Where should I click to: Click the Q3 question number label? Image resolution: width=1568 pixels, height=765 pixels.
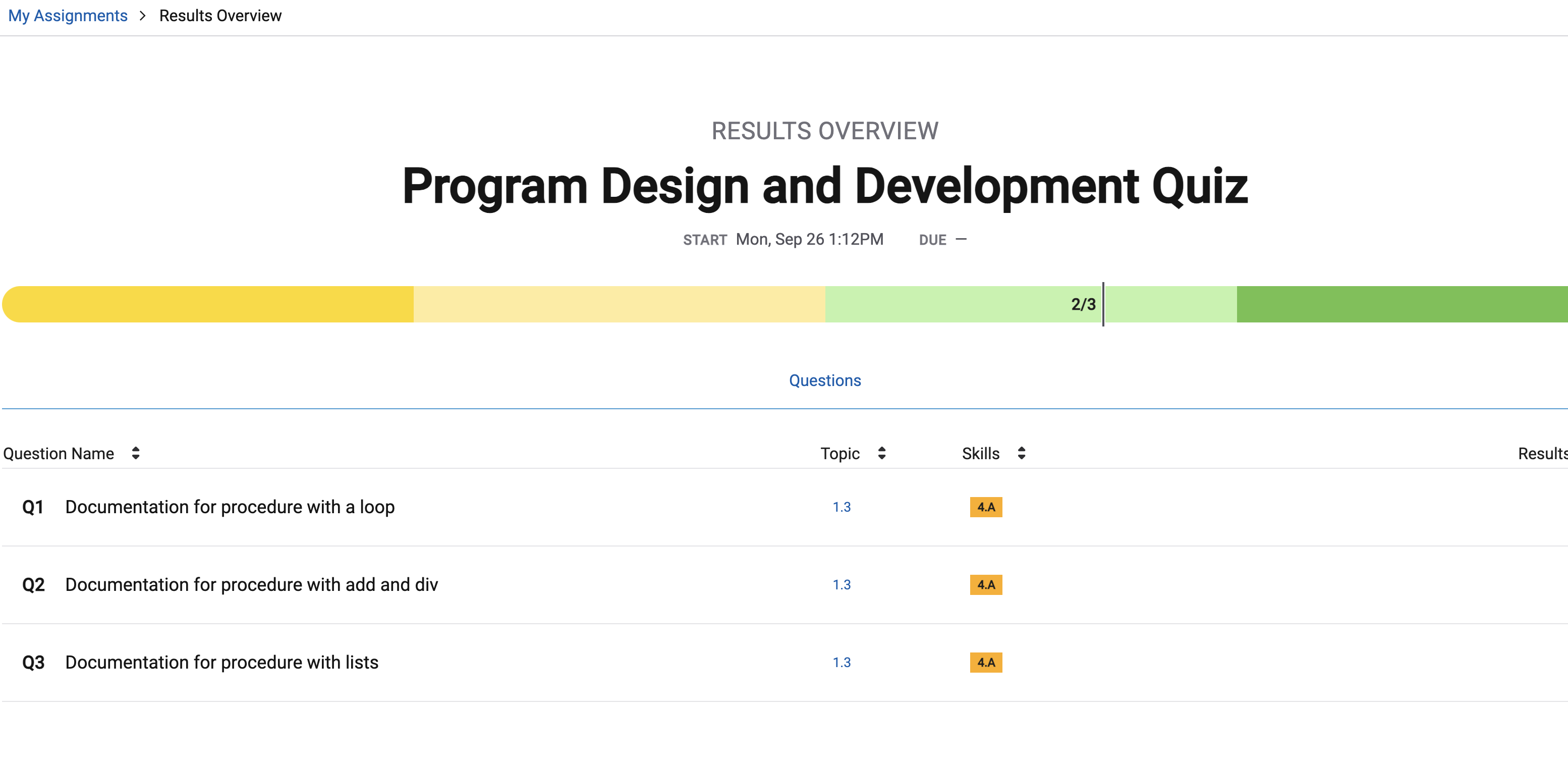tap(33, 662)
